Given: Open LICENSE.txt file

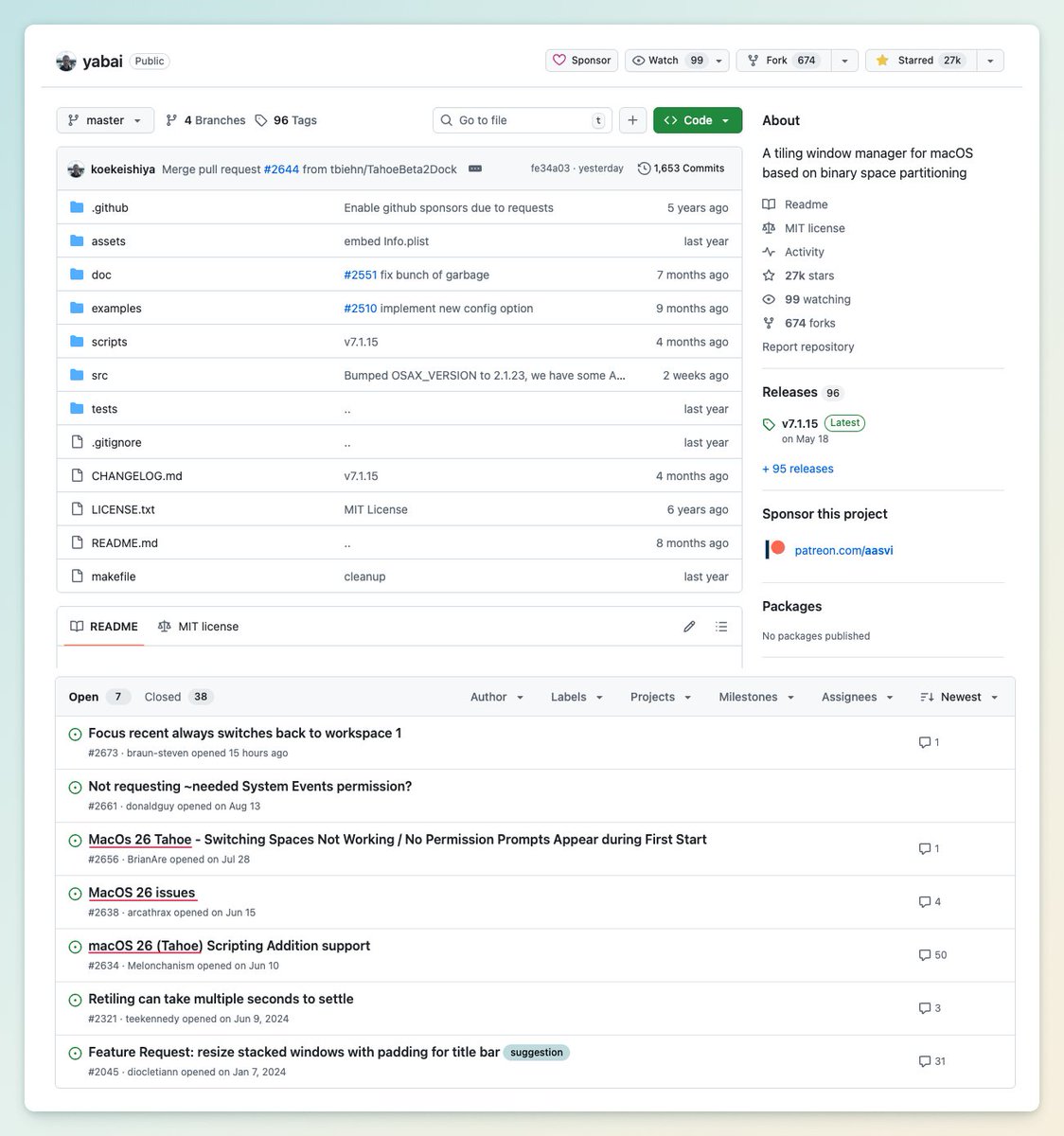Looking at the screenshot, I should tap(123, 509).
